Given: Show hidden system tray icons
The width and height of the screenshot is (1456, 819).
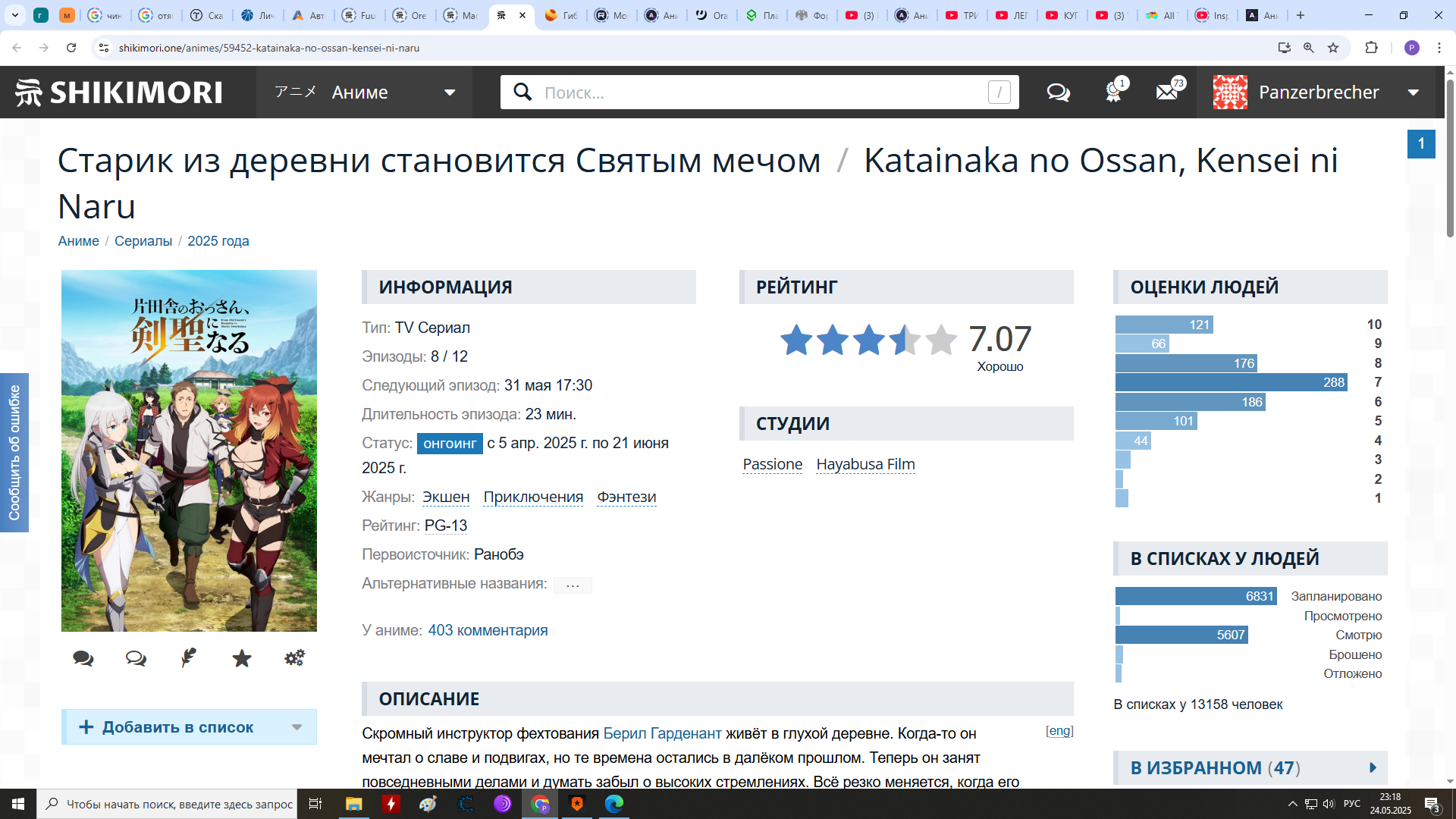Looking at the screenshot, I should pyautogui.click(x=1292, y=804).
